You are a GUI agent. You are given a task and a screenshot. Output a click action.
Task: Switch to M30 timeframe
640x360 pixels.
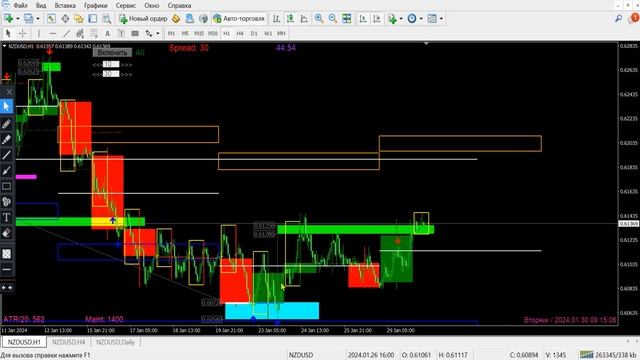coord(213,33)
